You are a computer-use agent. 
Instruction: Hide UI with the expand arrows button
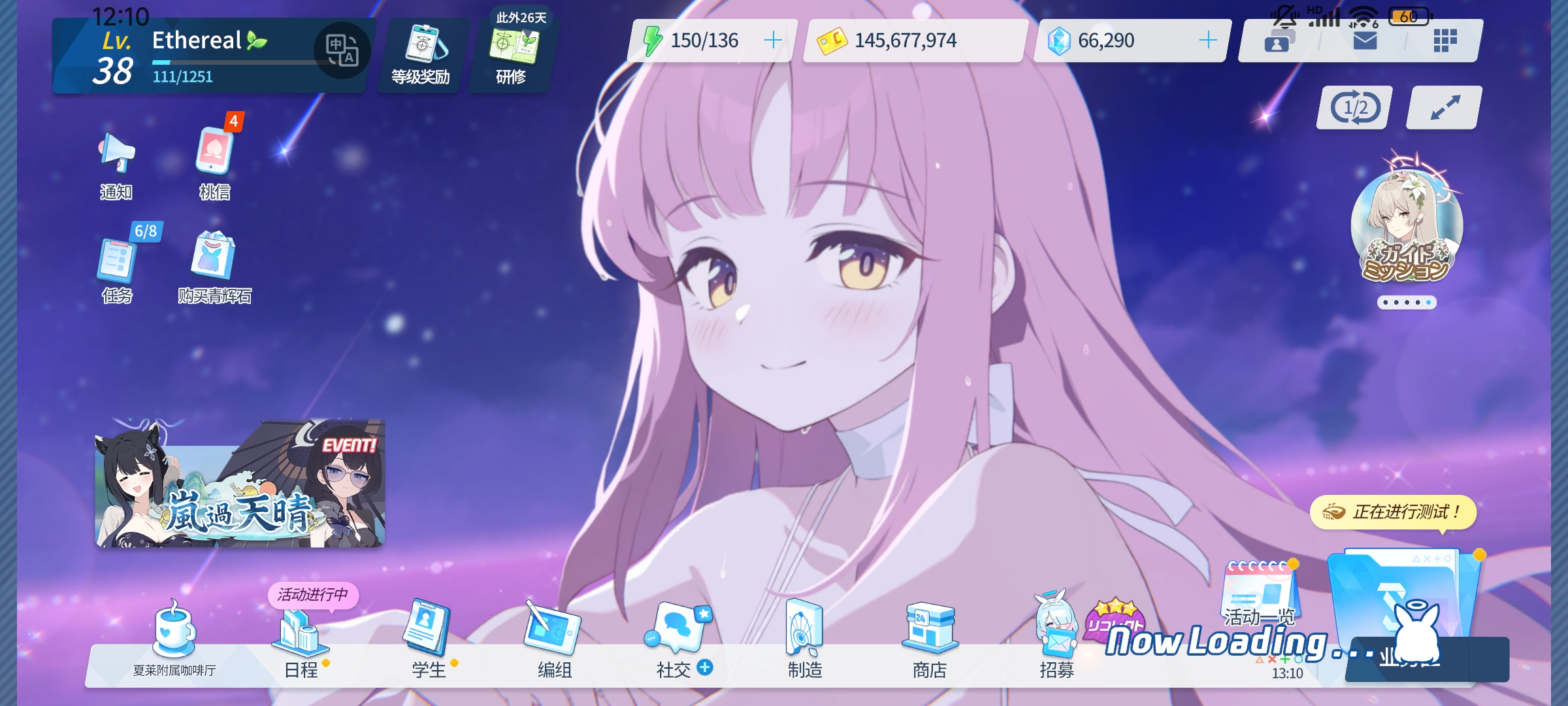click(x=1445, y=108)
